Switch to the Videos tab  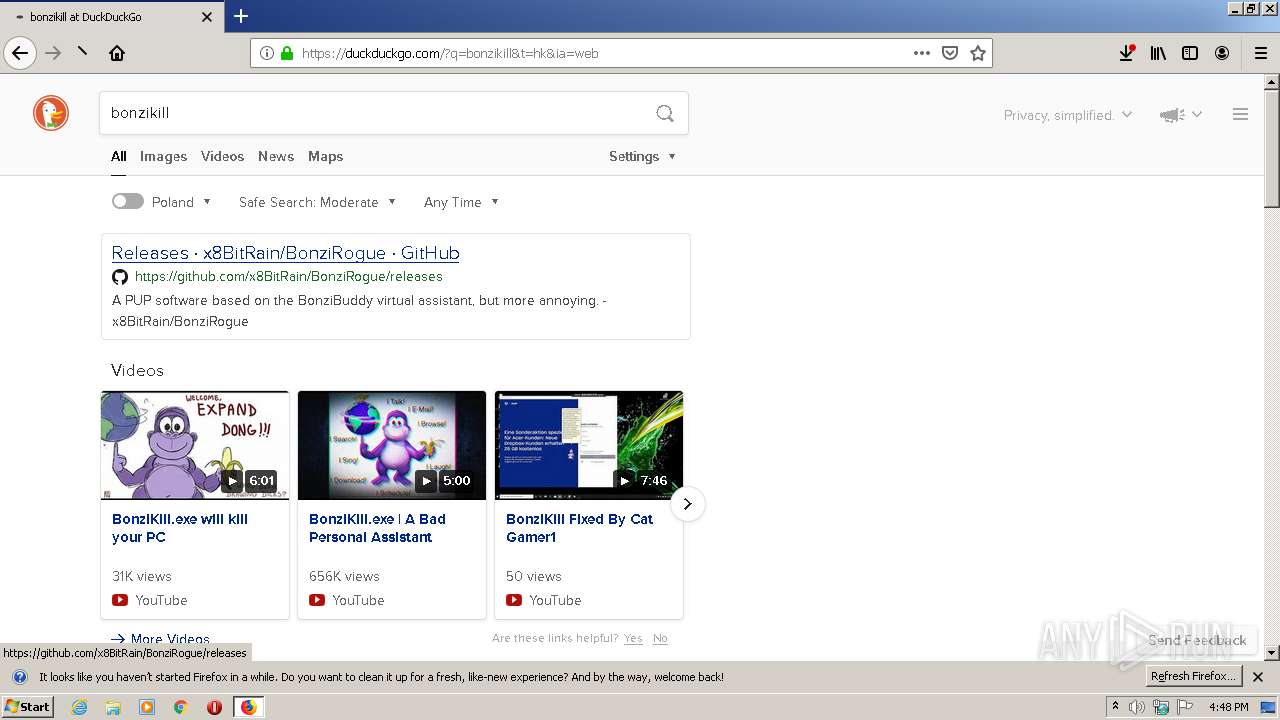[222, 156]
